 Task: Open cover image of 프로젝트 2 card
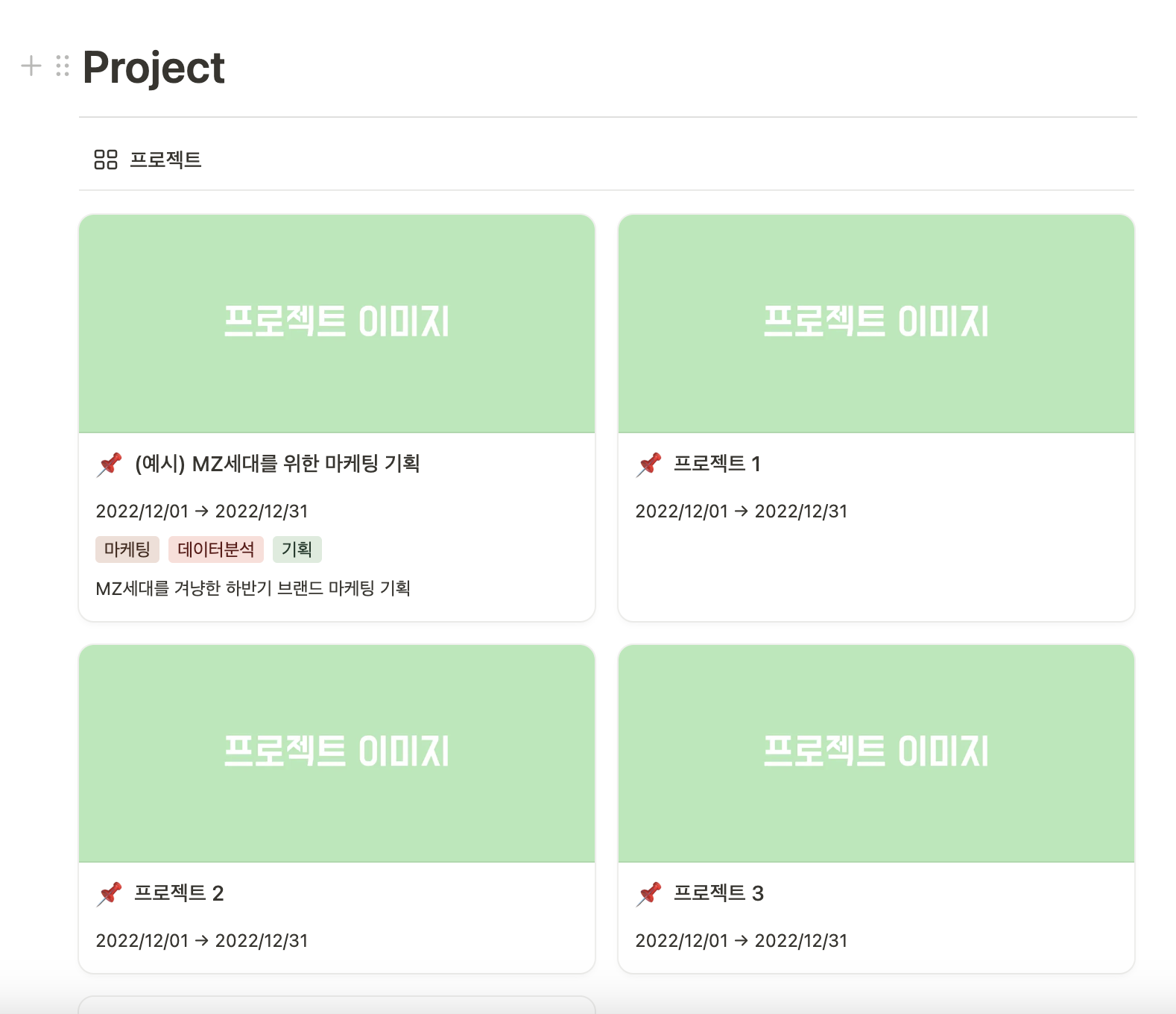point(337,754)
